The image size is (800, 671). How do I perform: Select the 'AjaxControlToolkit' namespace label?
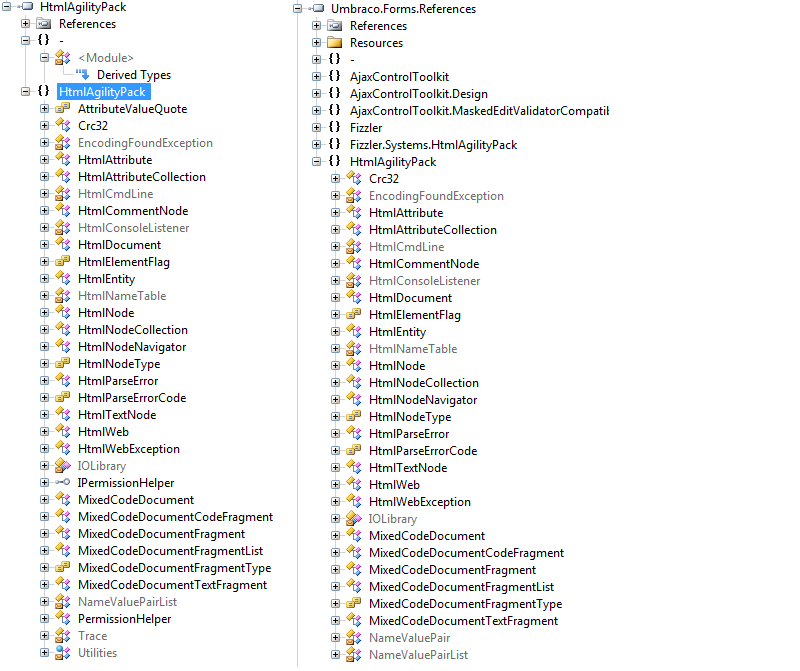tap(399, 77)
